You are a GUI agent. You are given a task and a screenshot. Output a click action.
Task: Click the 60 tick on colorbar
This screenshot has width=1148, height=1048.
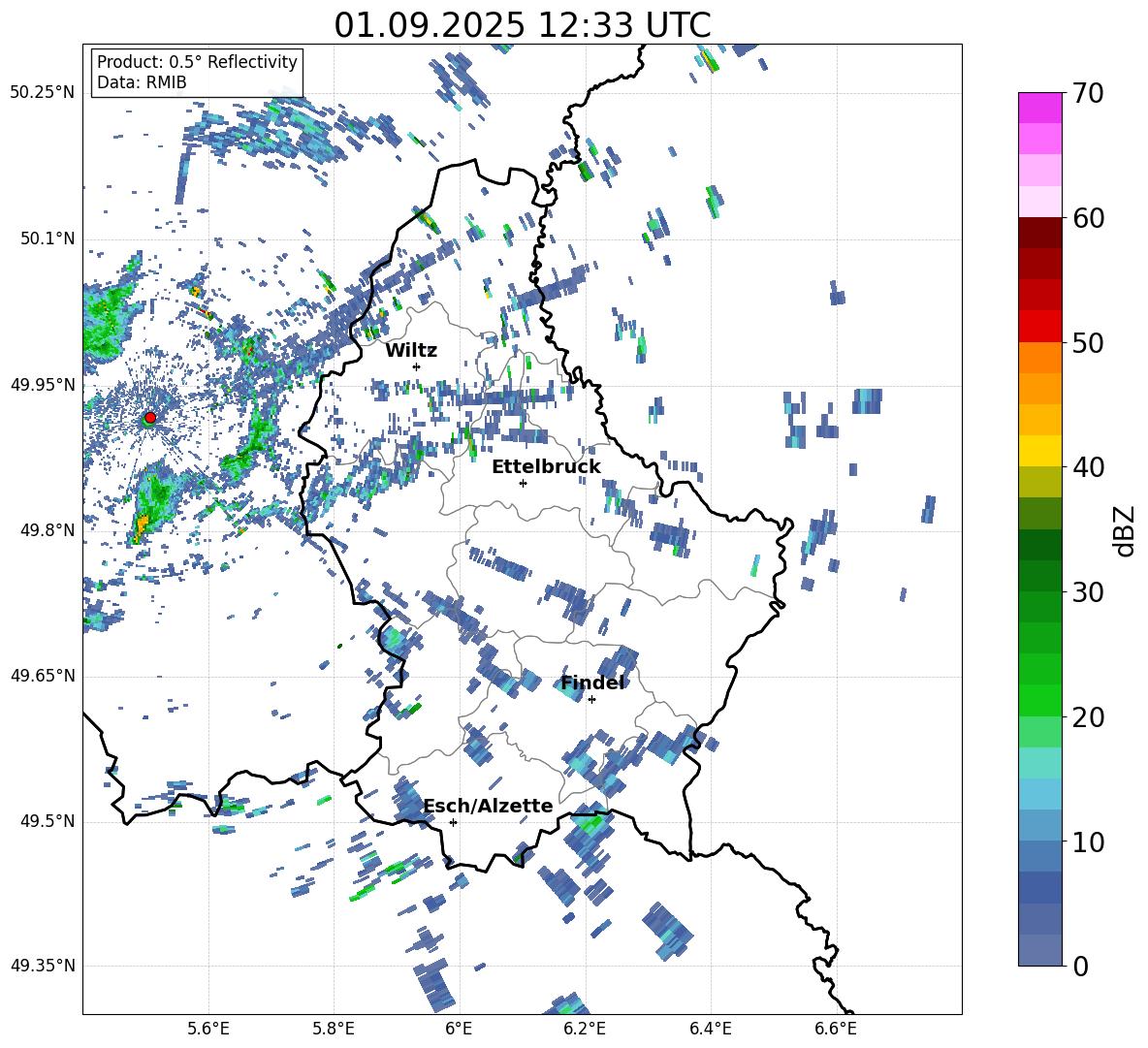point(1088,218)
